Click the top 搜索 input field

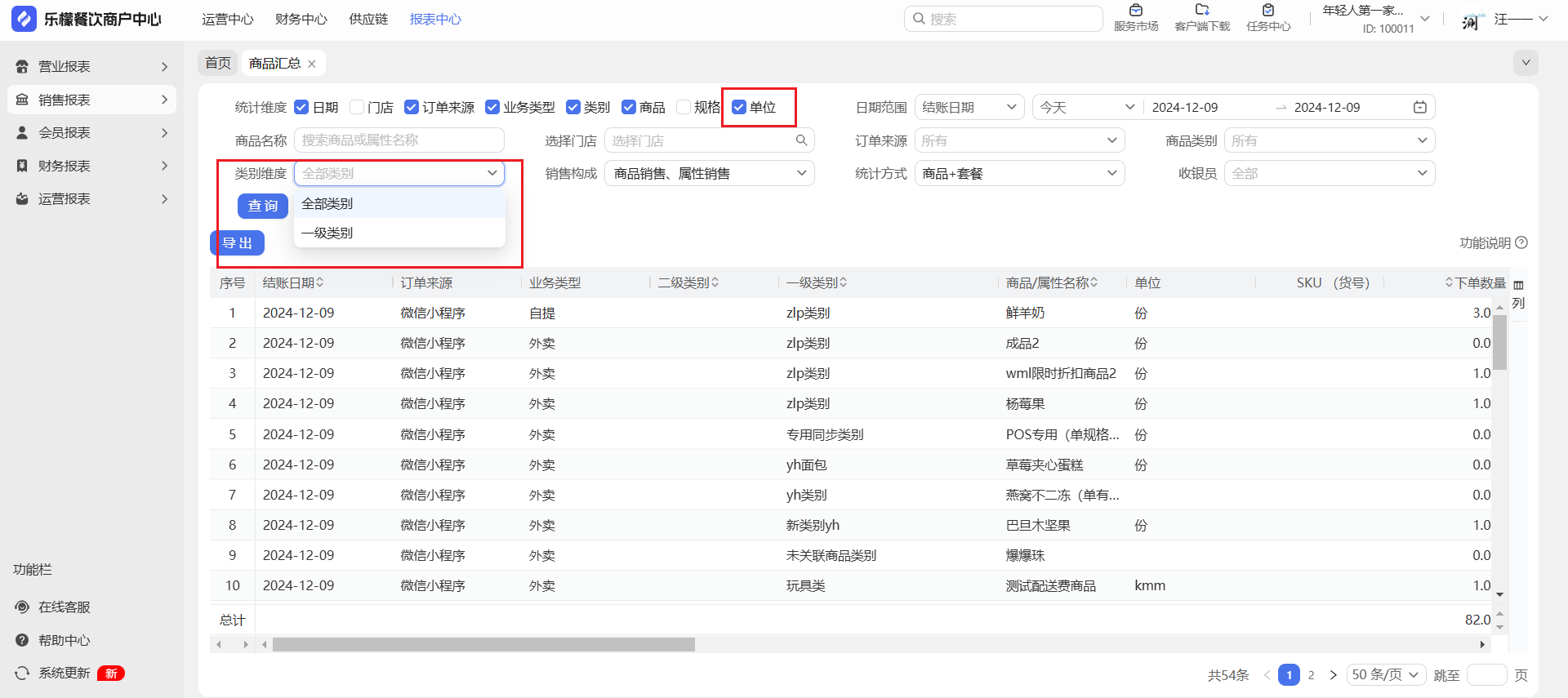tap(1003, 19)
